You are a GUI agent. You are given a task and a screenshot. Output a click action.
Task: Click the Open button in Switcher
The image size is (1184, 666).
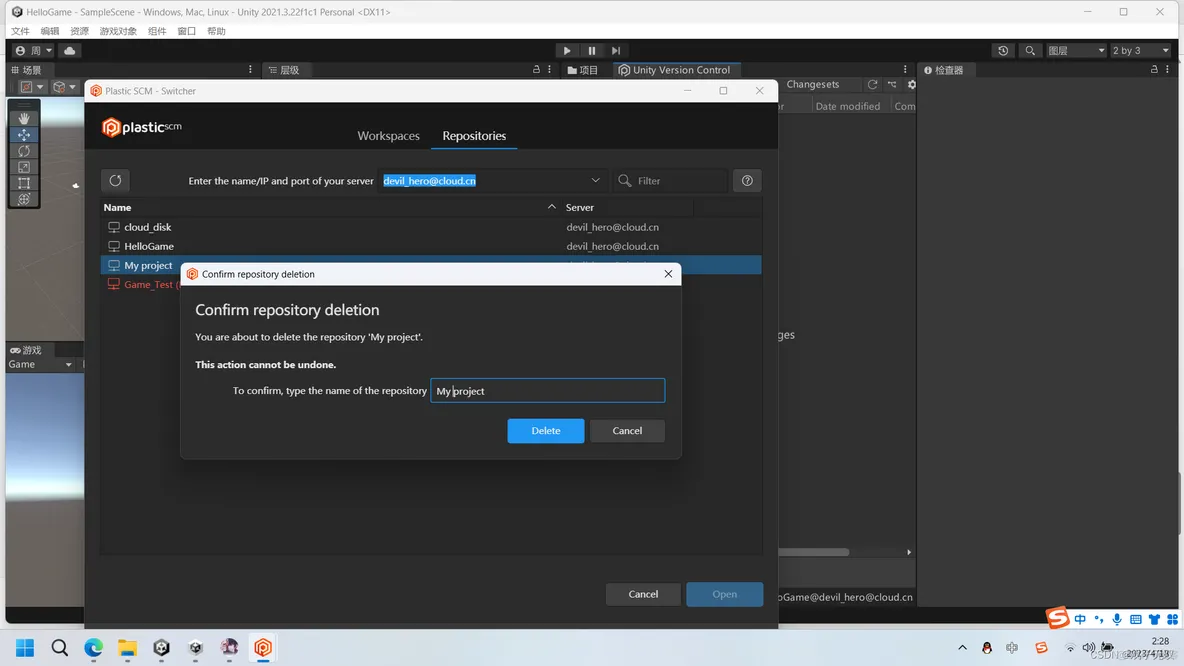coord(724,594)
